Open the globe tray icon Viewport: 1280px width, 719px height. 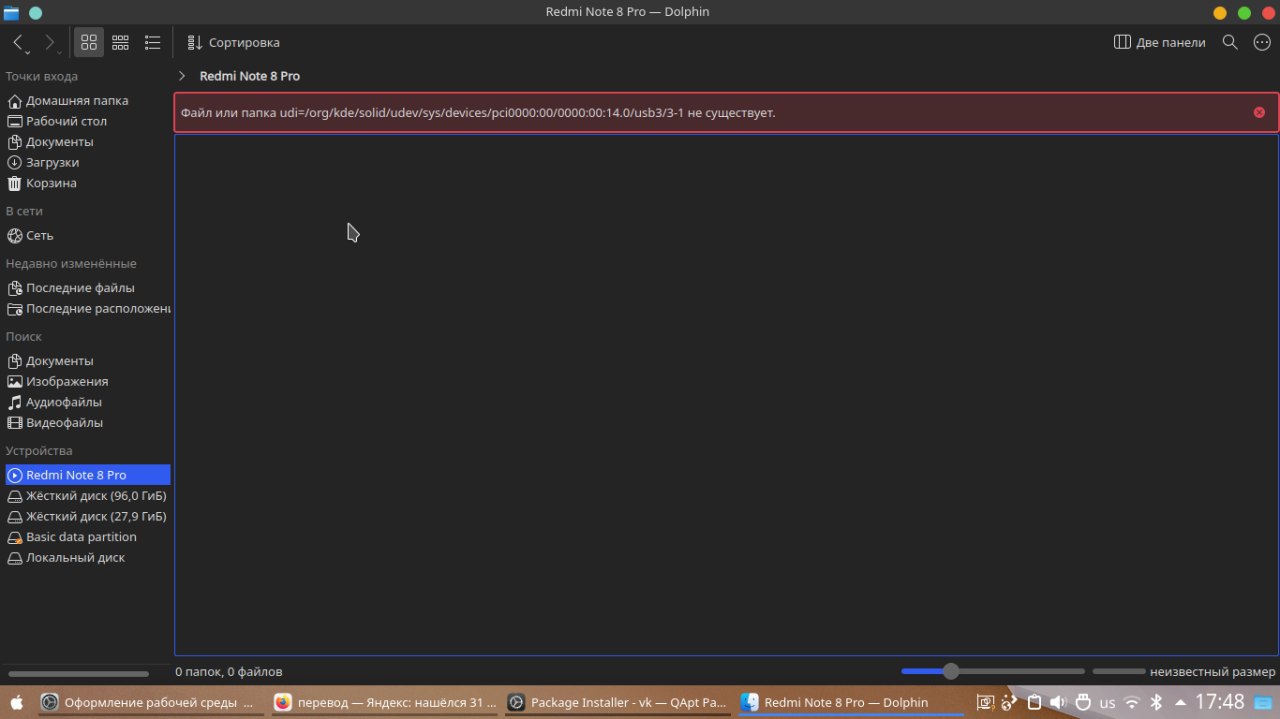click(1010, 702)
